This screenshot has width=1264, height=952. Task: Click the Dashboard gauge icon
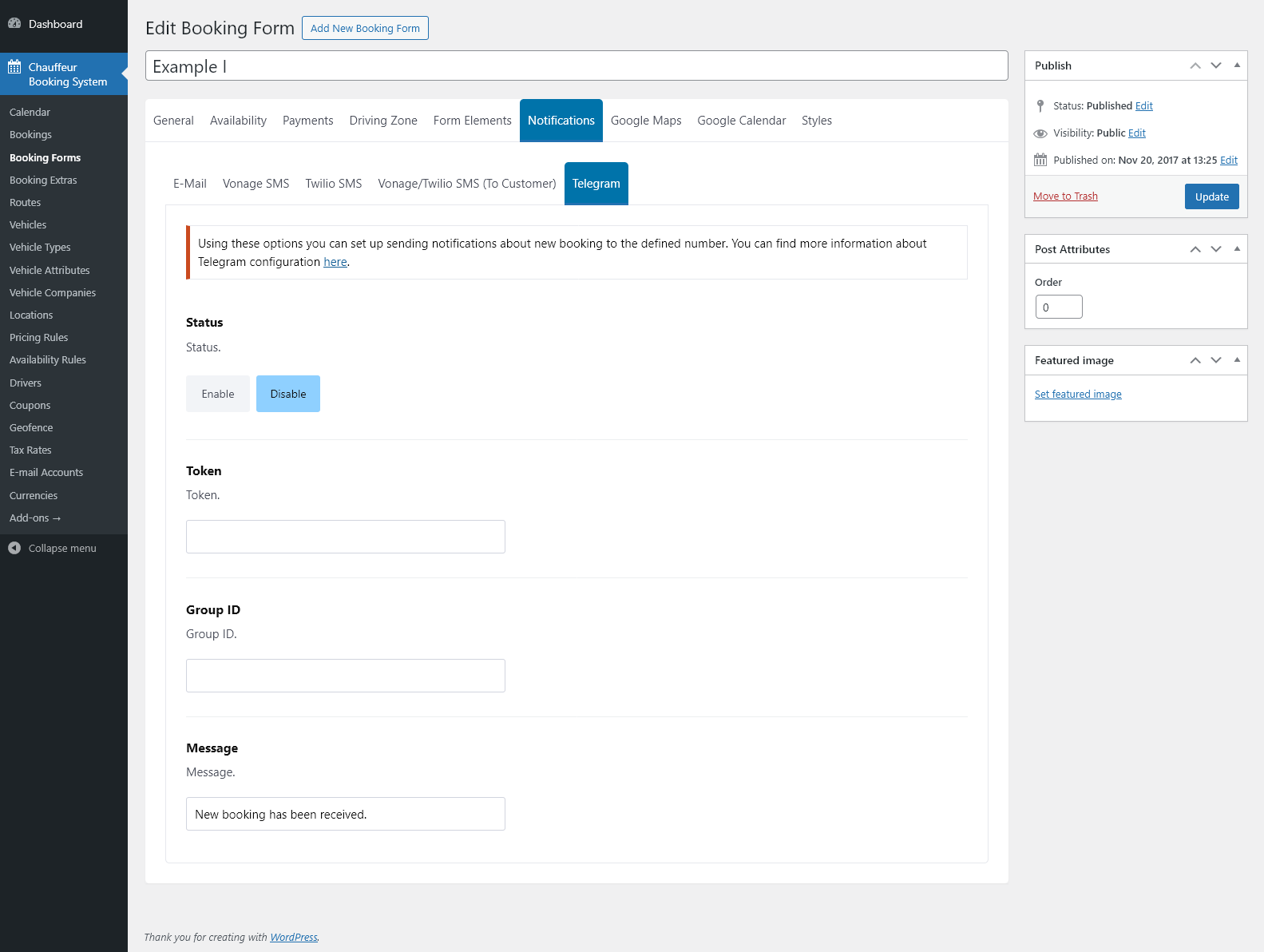[14, 24]
